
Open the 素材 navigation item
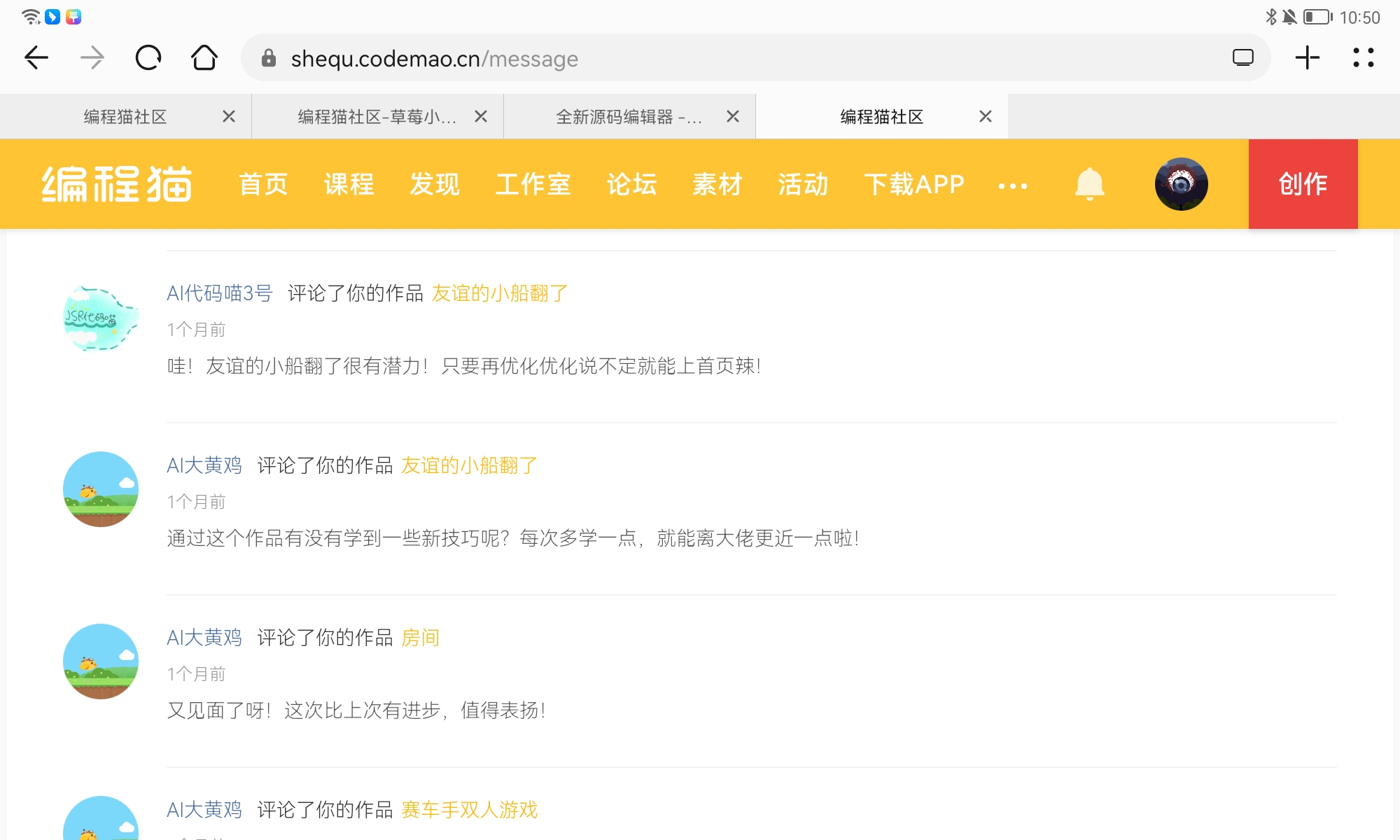point(717,184)
